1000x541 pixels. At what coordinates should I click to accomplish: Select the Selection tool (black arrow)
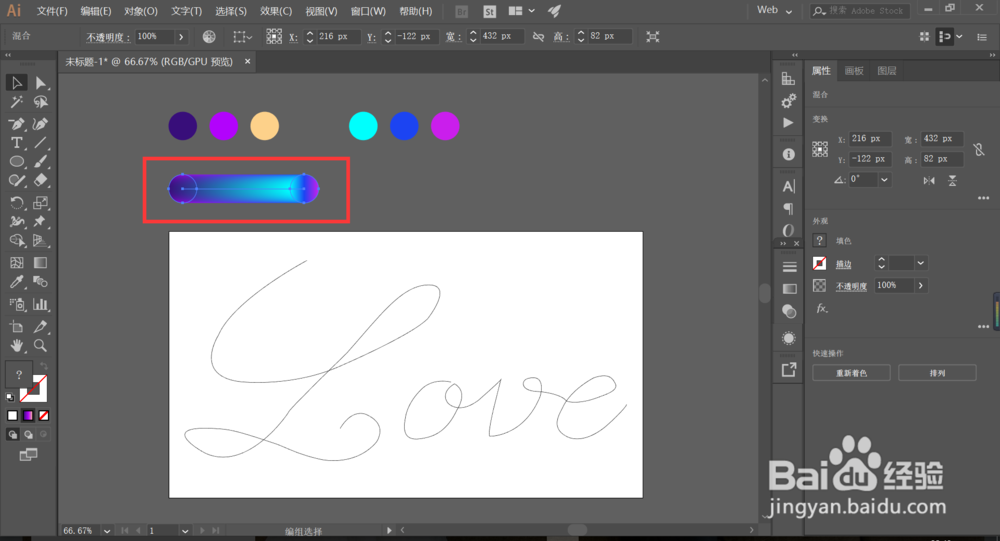17,83
